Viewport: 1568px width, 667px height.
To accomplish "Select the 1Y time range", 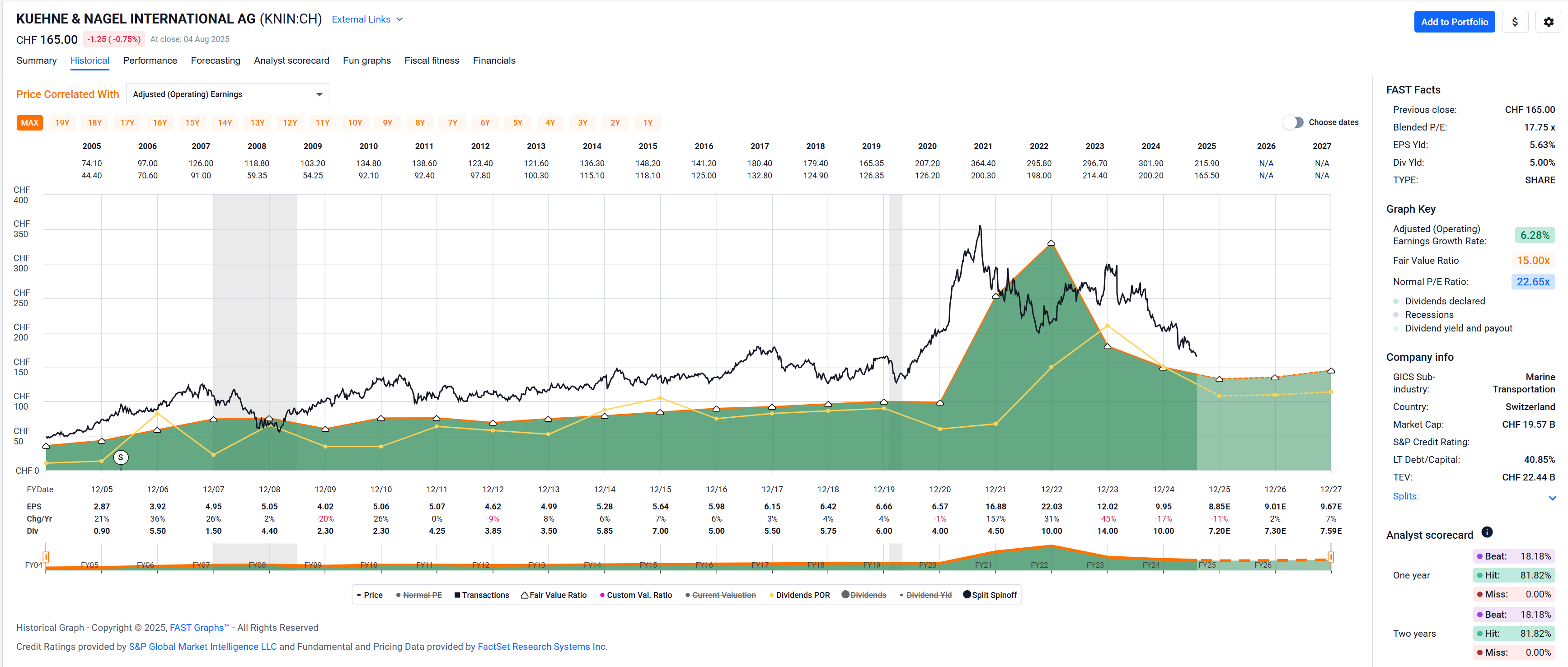I will coord(648,122).
